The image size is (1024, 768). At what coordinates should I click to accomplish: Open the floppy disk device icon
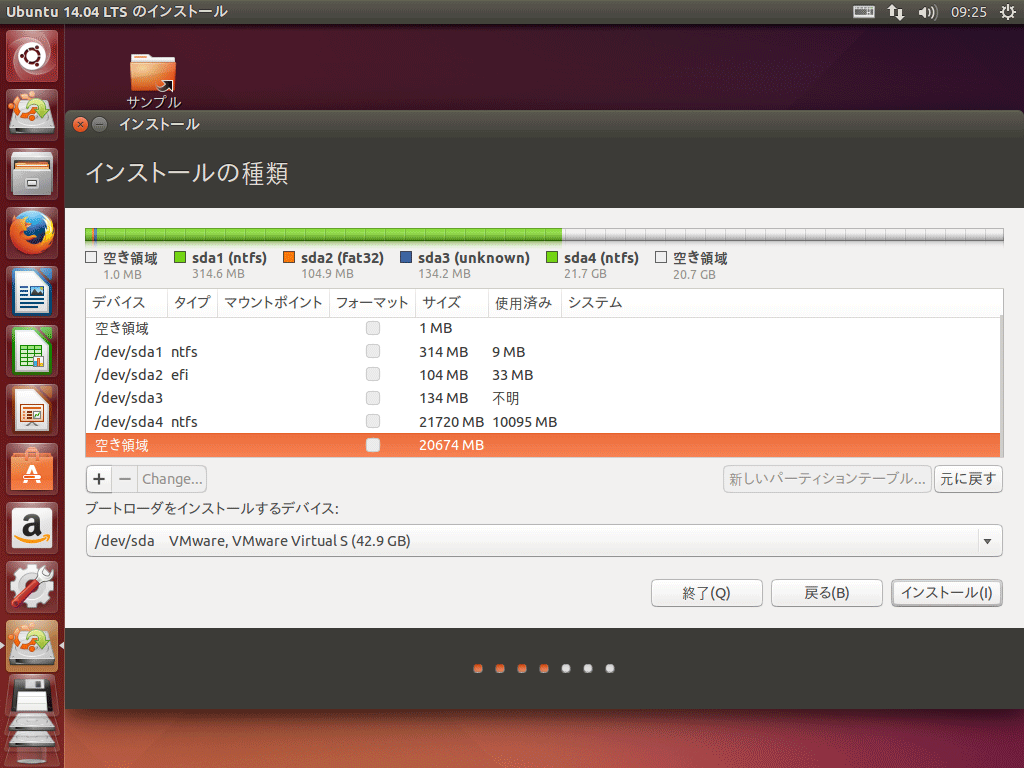pos(32,697)
